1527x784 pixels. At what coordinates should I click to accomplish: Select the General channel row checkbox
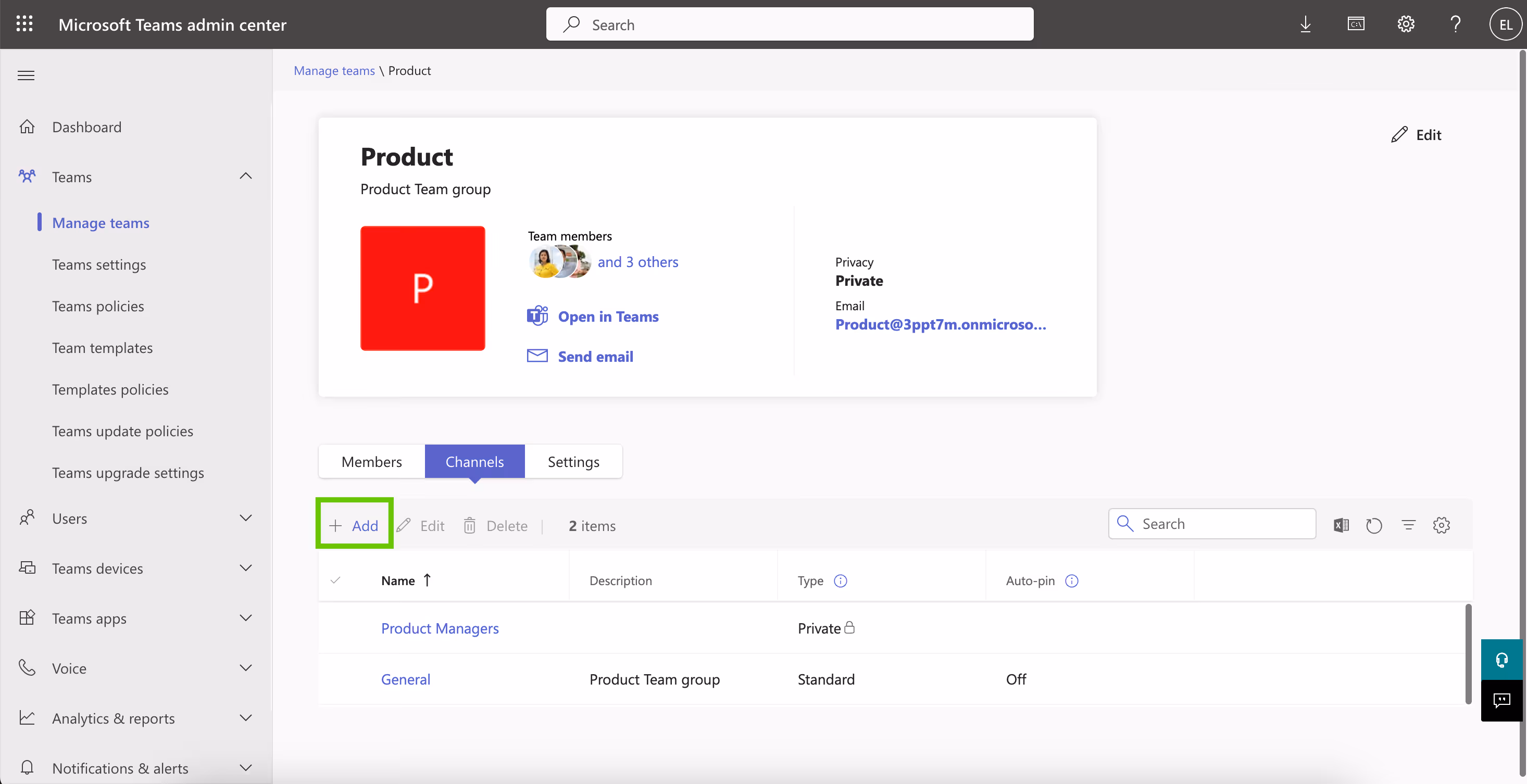click(x=335, y=679)
